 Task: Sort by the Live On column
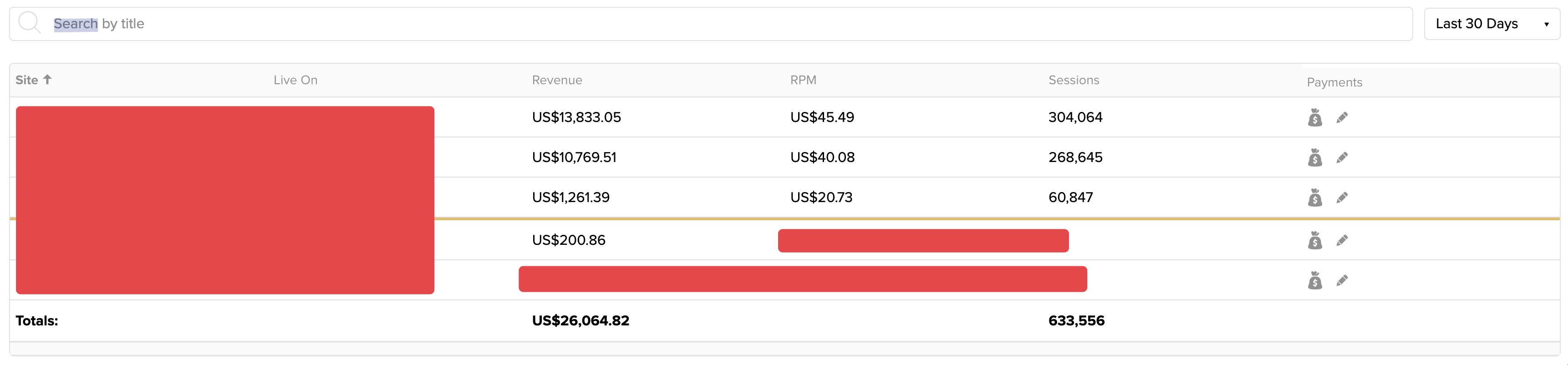[x=295, y=80]
